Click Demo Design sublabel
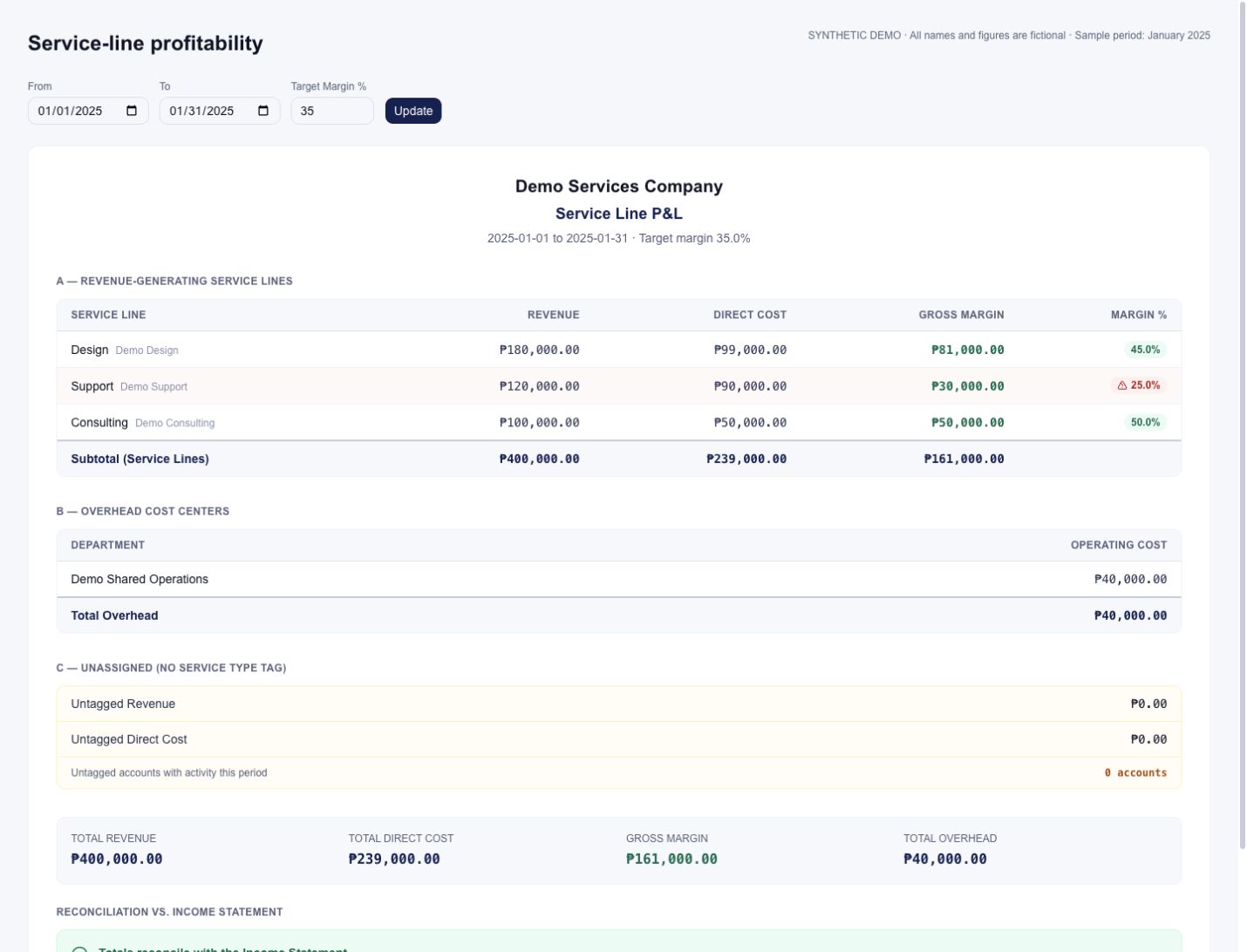This screenshot has width=1247, height=952. (147, 350)
